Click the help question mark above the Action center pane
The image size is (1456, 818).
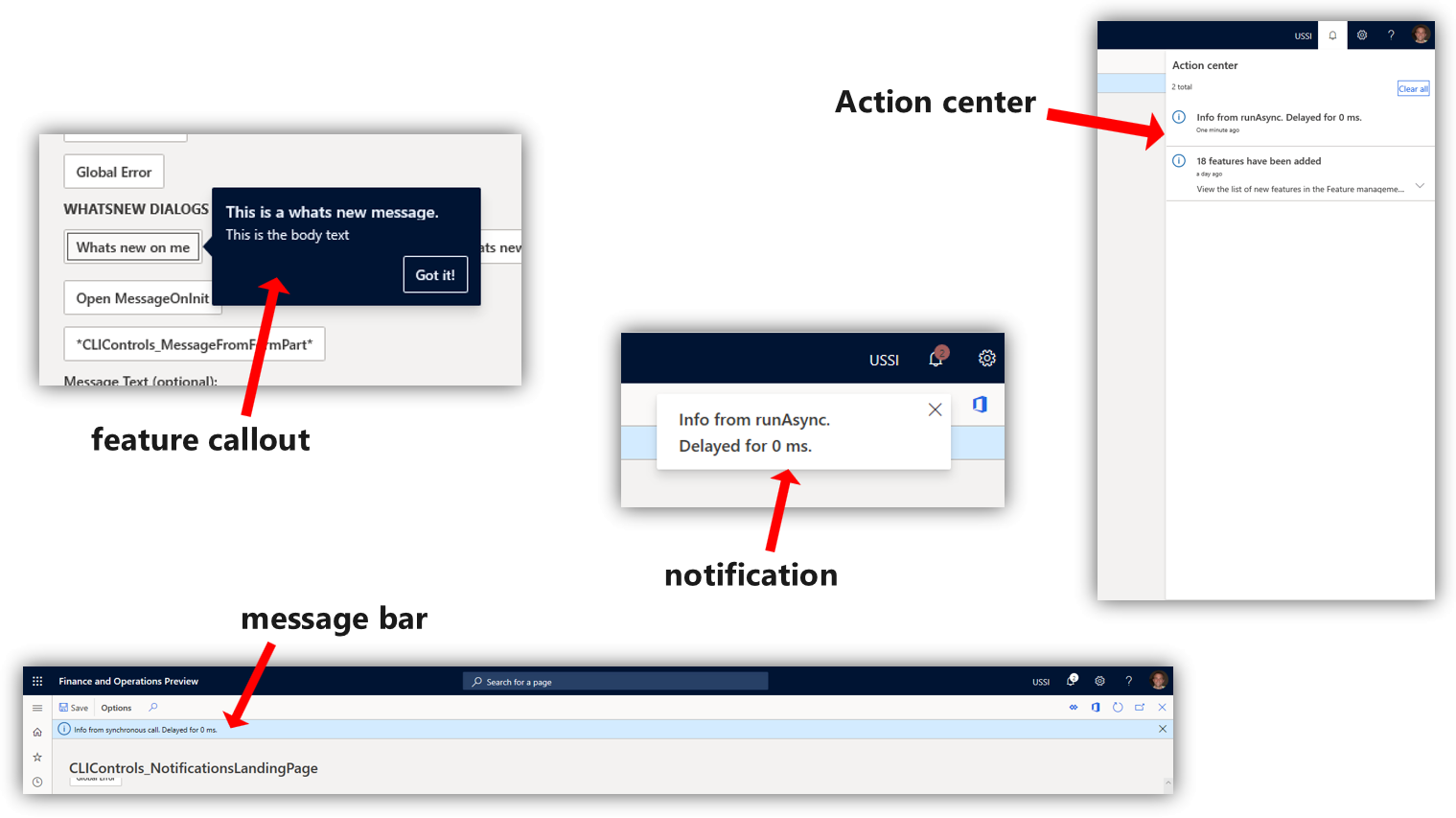pyautogui.click(x=1391, y=35)
